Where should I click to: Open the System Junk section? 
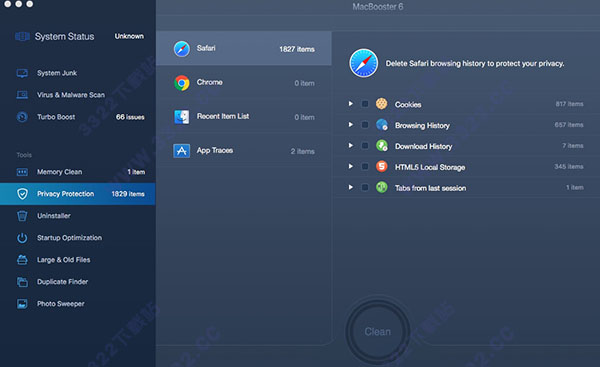tap(78, 73)
